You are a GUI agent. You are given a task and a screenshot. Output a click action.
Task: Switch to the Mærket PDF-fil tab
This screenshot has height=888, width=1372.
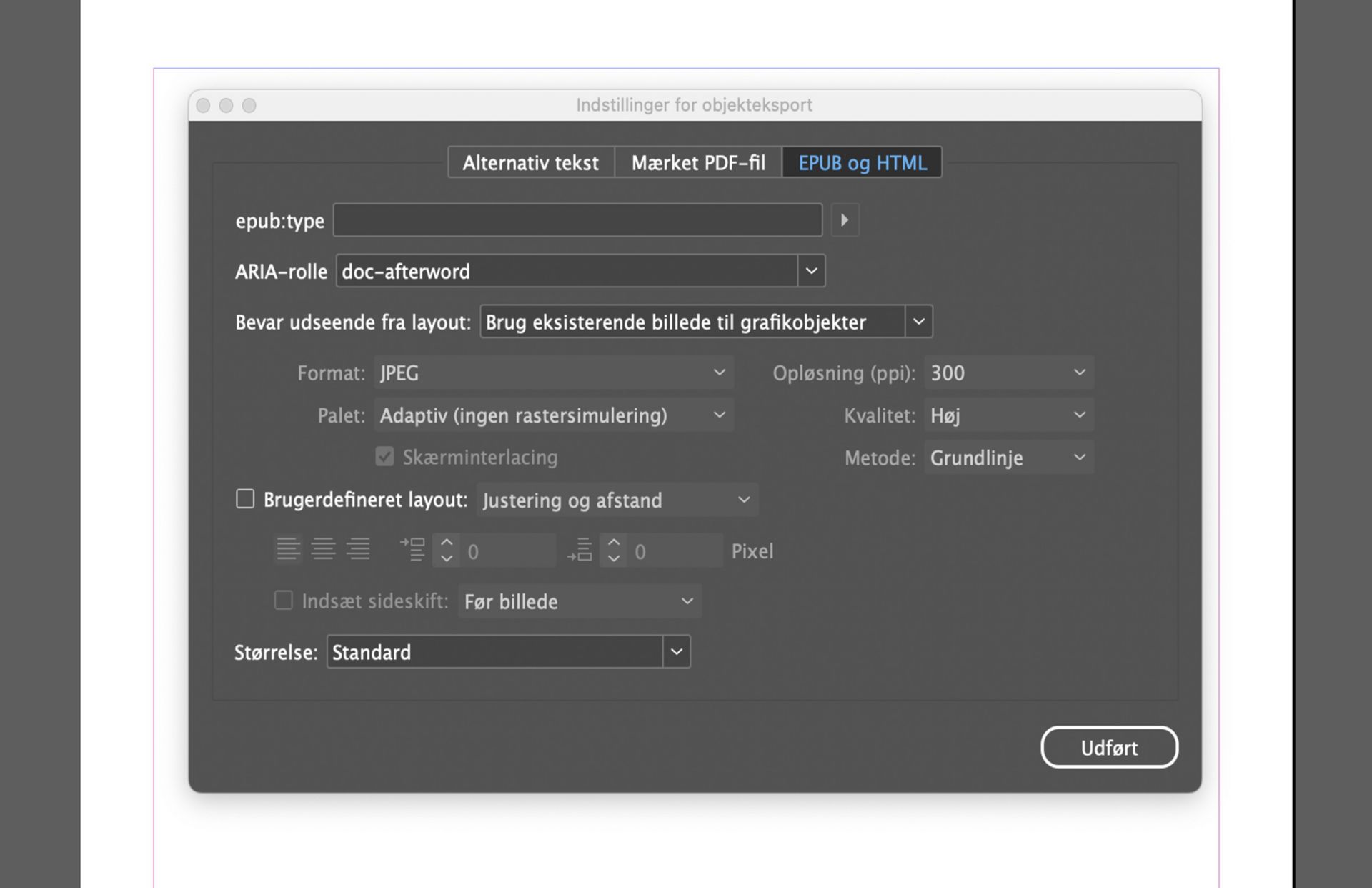tap(697, 162)
